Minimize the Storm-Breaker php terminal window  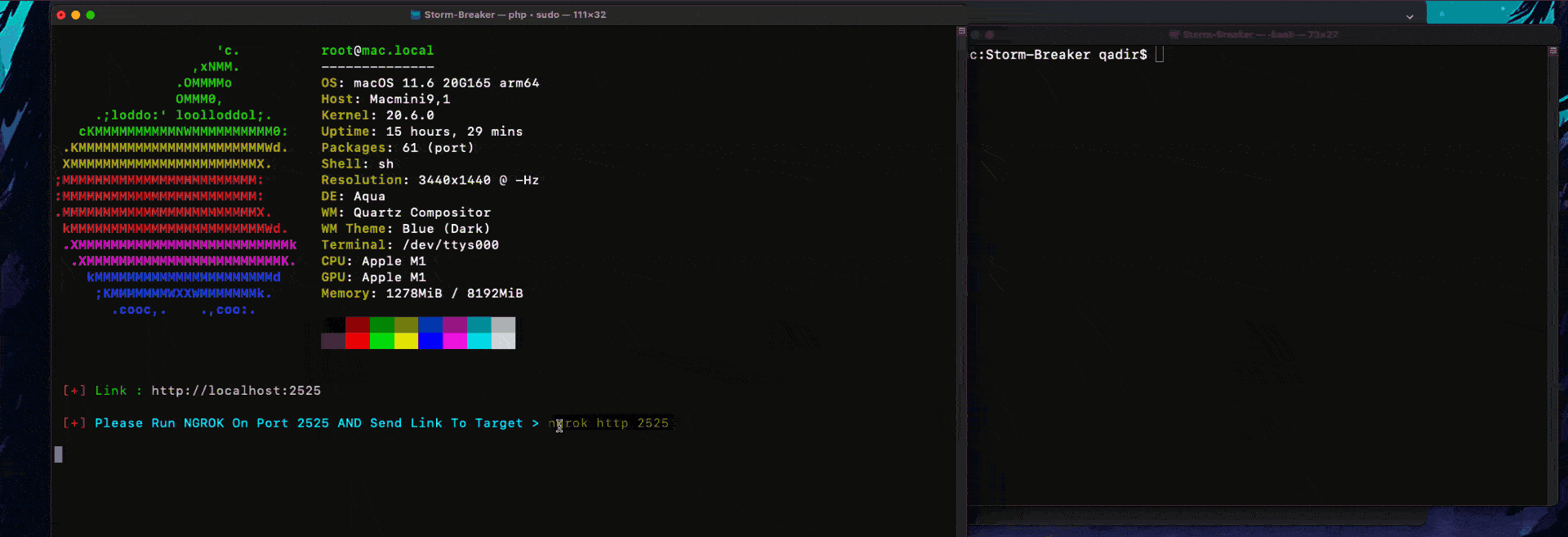coord(76,15)
